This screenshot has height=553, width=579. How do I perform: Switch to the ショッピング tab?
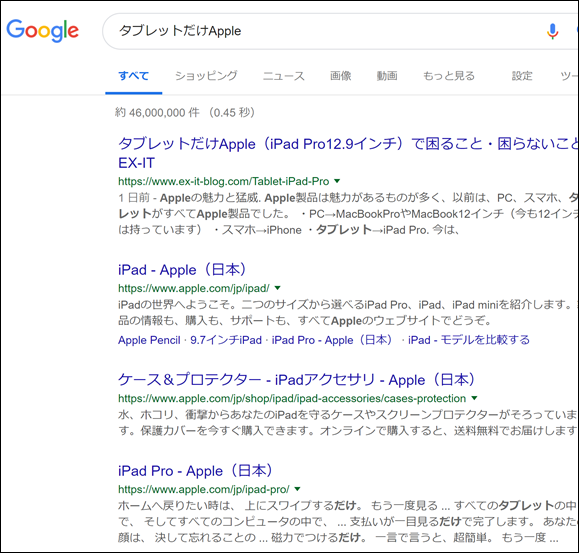pos(206,76)
